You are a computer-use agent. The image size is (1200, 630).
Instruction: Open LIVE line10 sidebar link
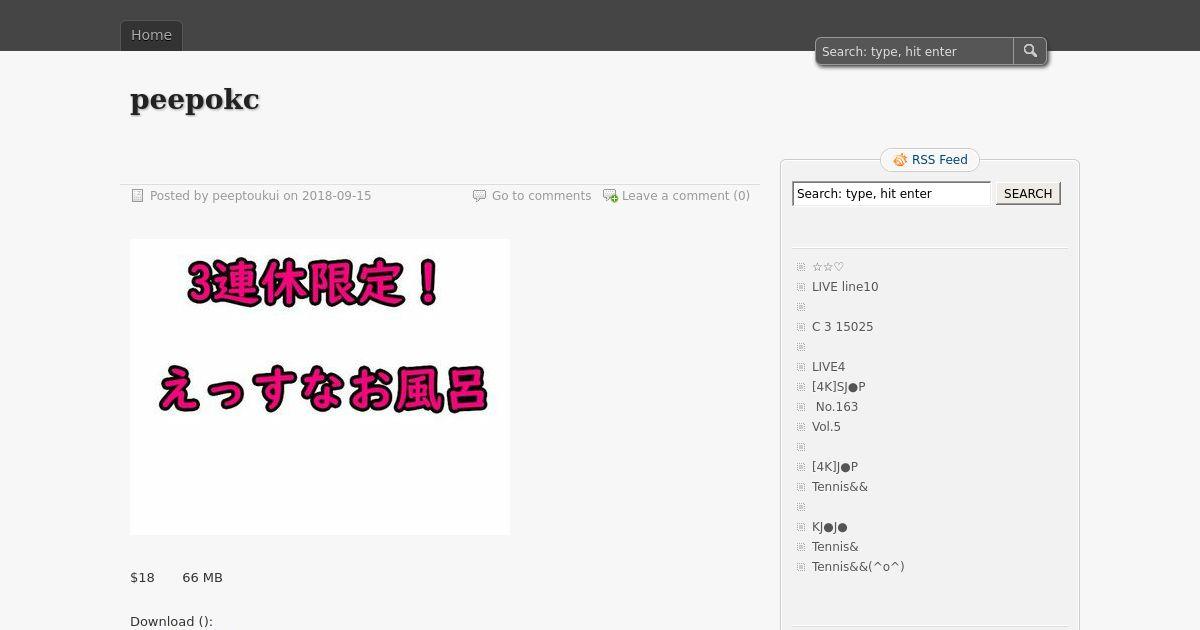tap(845, 287)
